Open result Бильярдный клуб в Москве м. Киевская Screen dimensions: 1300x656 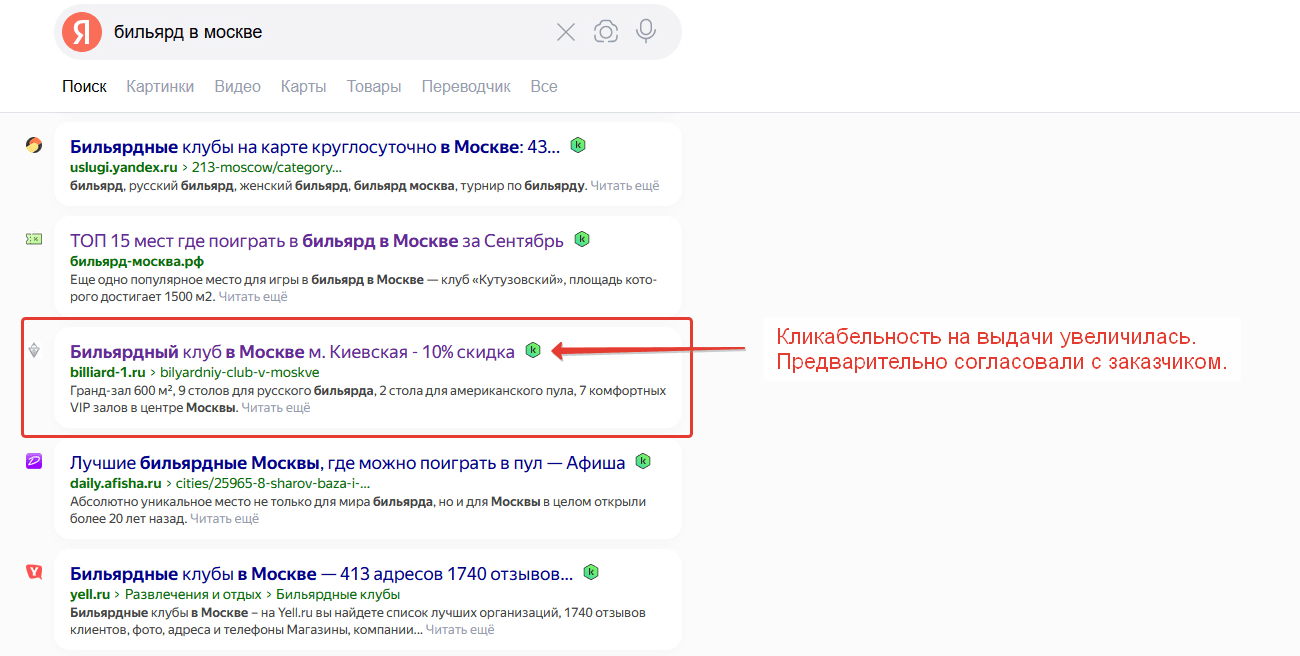pyautogui.click(x=292, y=351)
